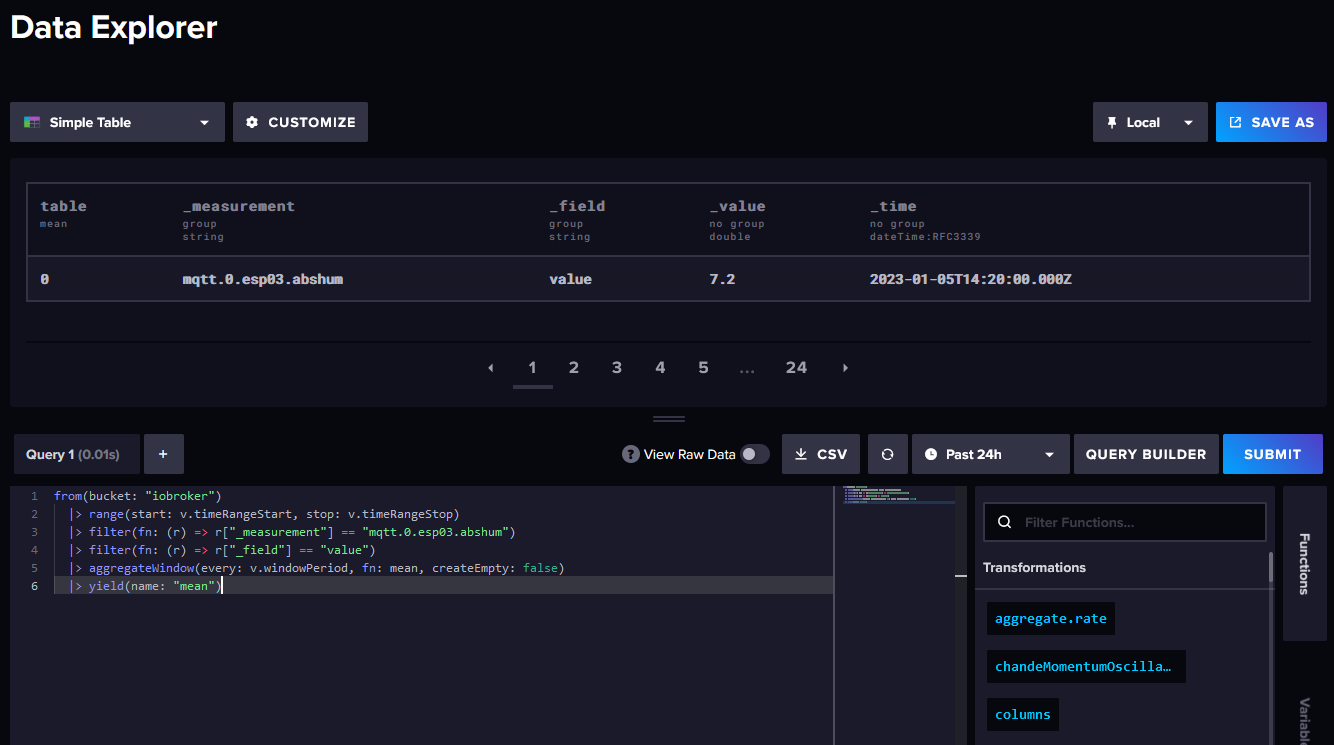This screenshot has height=745, width=1334.
Task: Click the Transformations section heading
Action: point(1034,567)
